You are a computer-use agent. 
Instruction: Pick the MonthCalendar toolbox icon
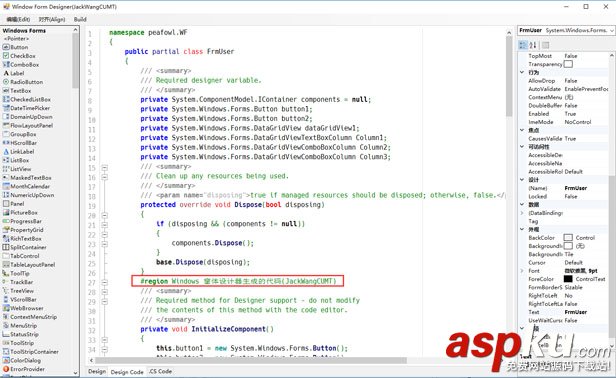pos(6,186)
